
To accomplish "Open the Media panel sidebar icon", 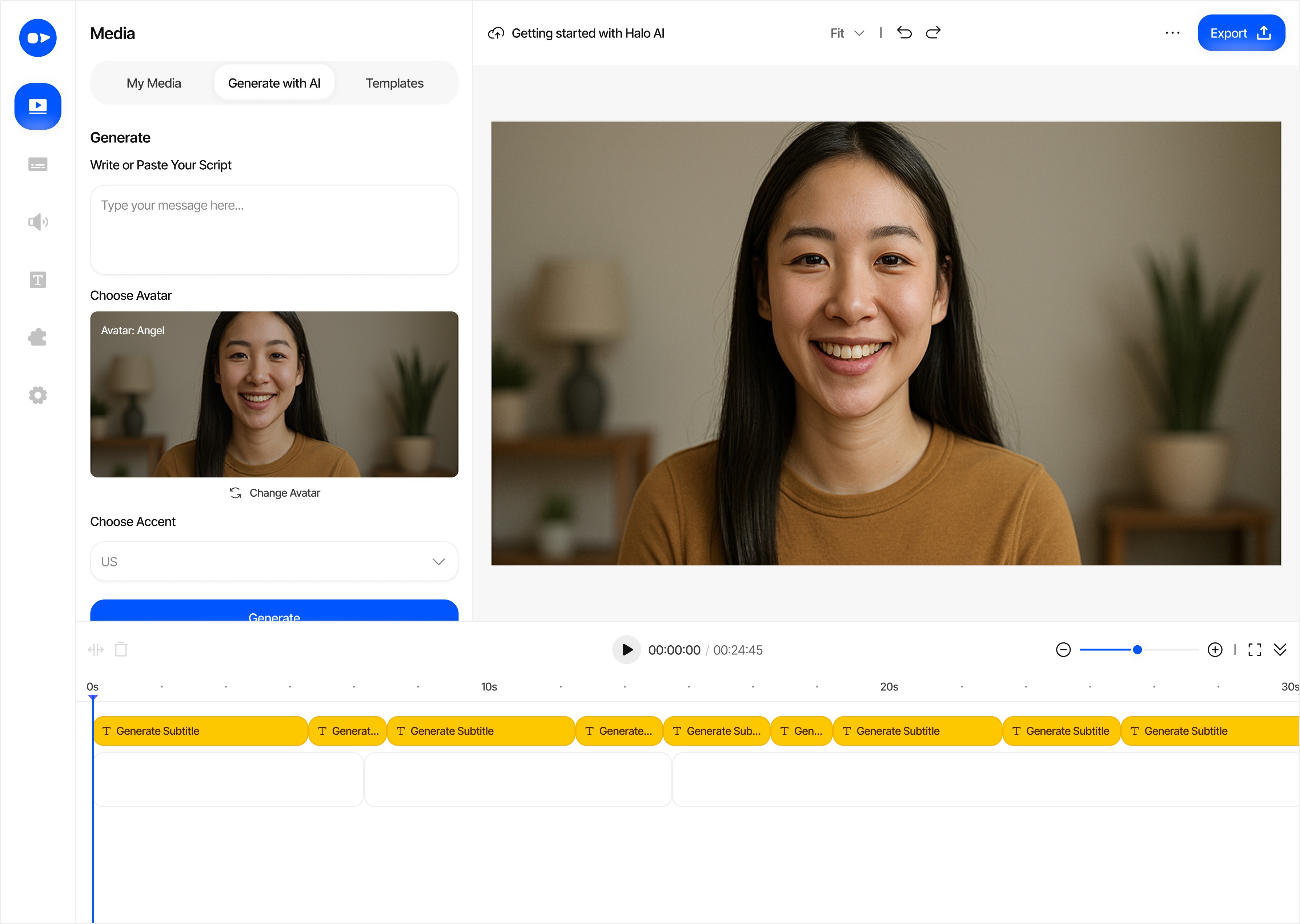I will 37,106.
